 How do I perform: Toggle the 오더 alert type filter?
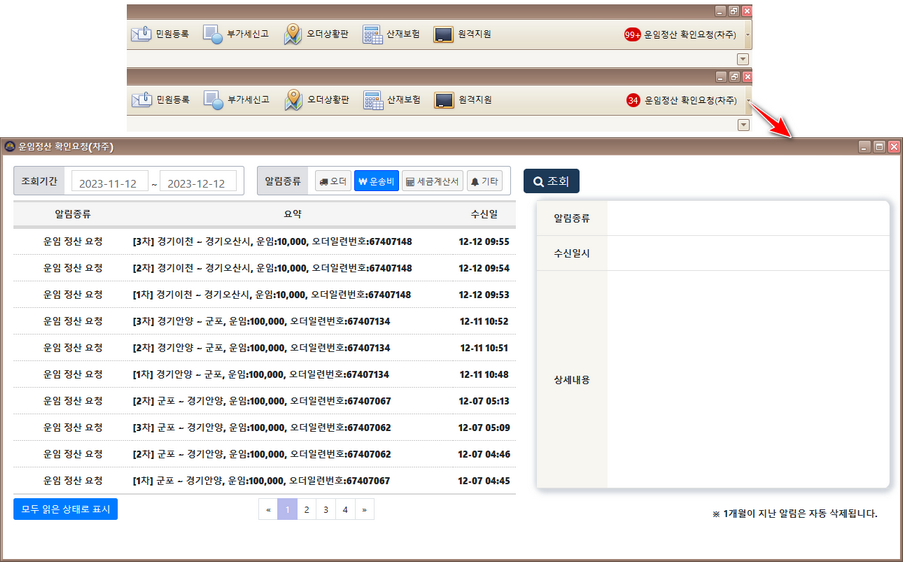332,181
